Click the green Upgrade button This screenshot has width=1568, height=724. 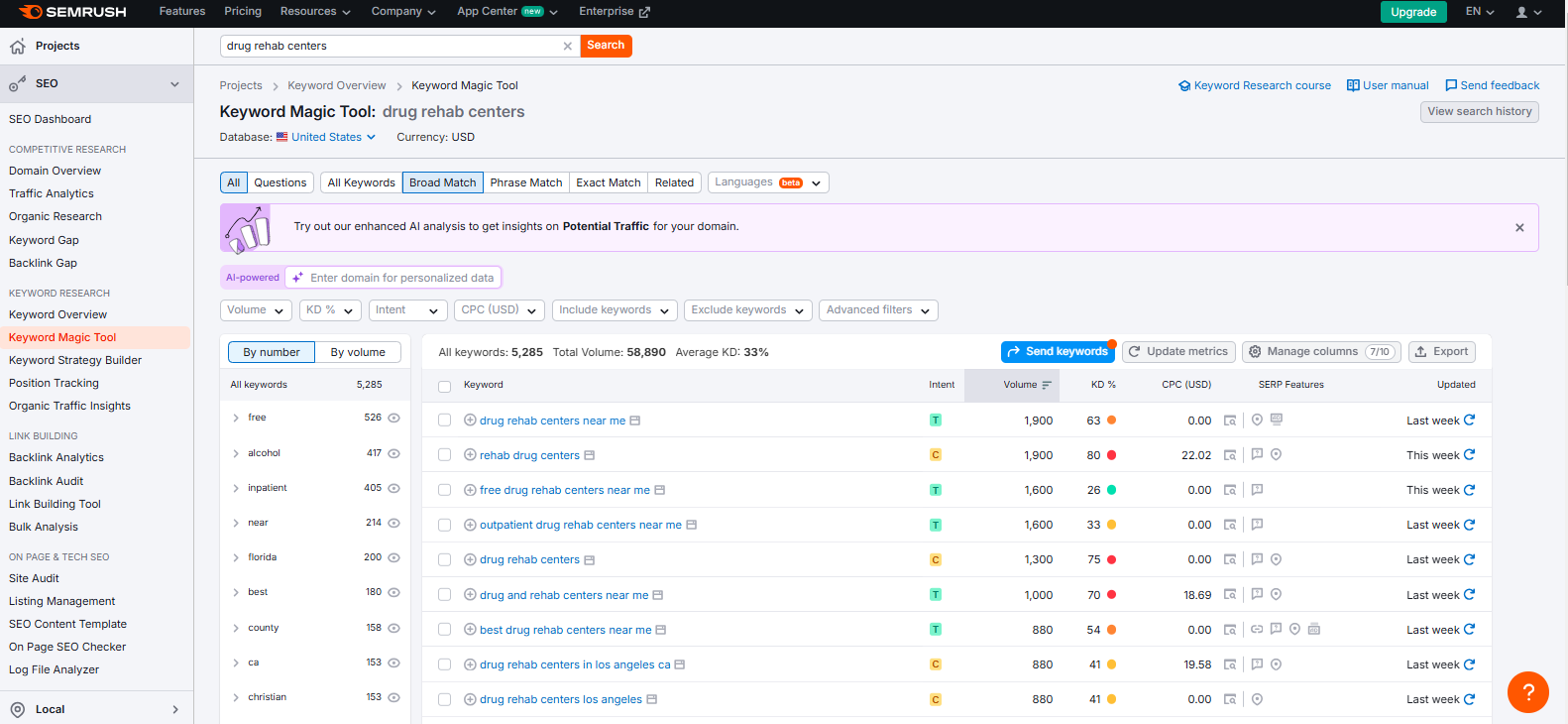pyautogui.click(x=1413, y=12)
